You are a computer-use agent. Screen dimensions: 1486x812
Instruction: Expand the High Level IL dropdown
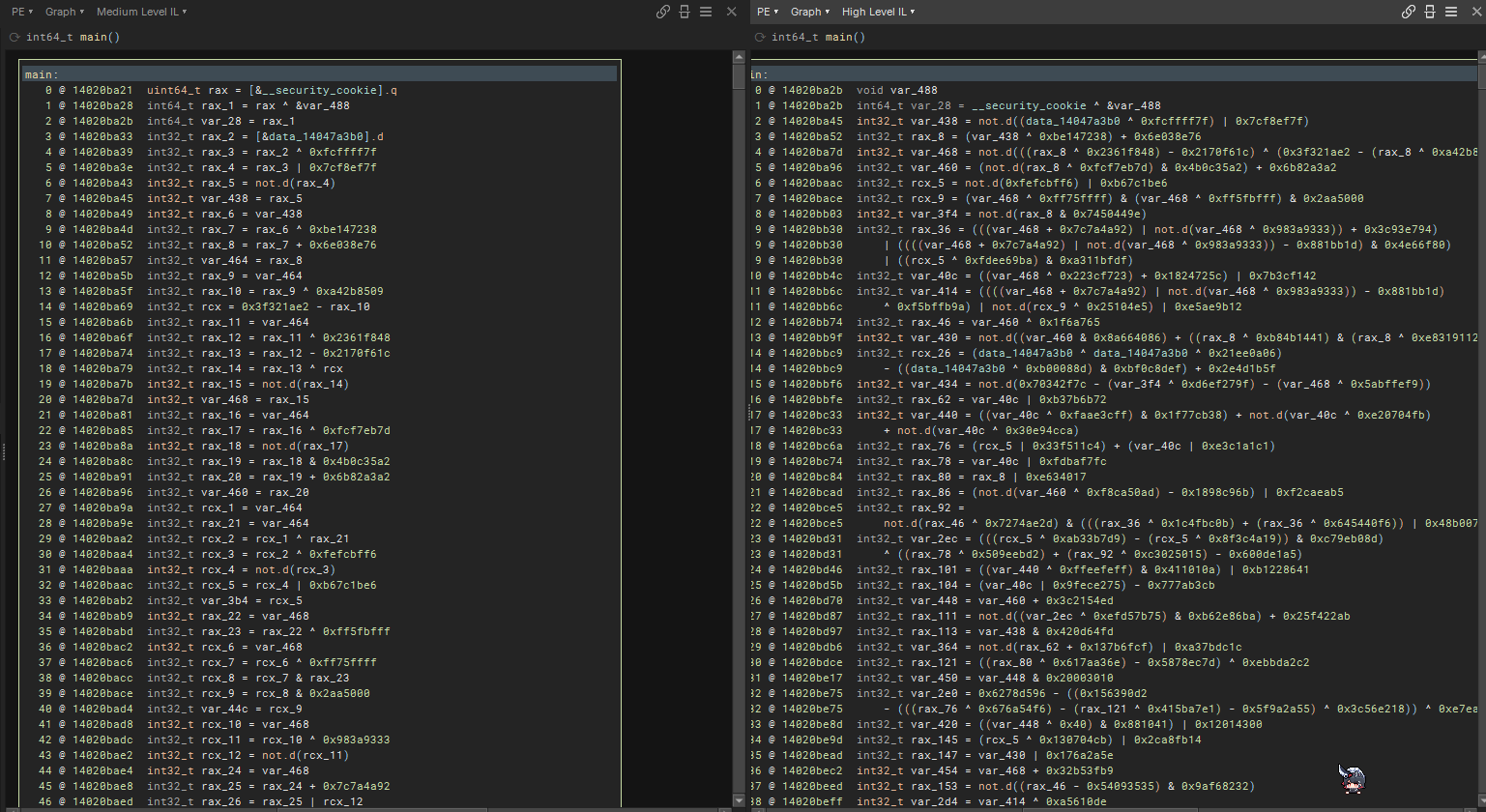coord(878,12)
